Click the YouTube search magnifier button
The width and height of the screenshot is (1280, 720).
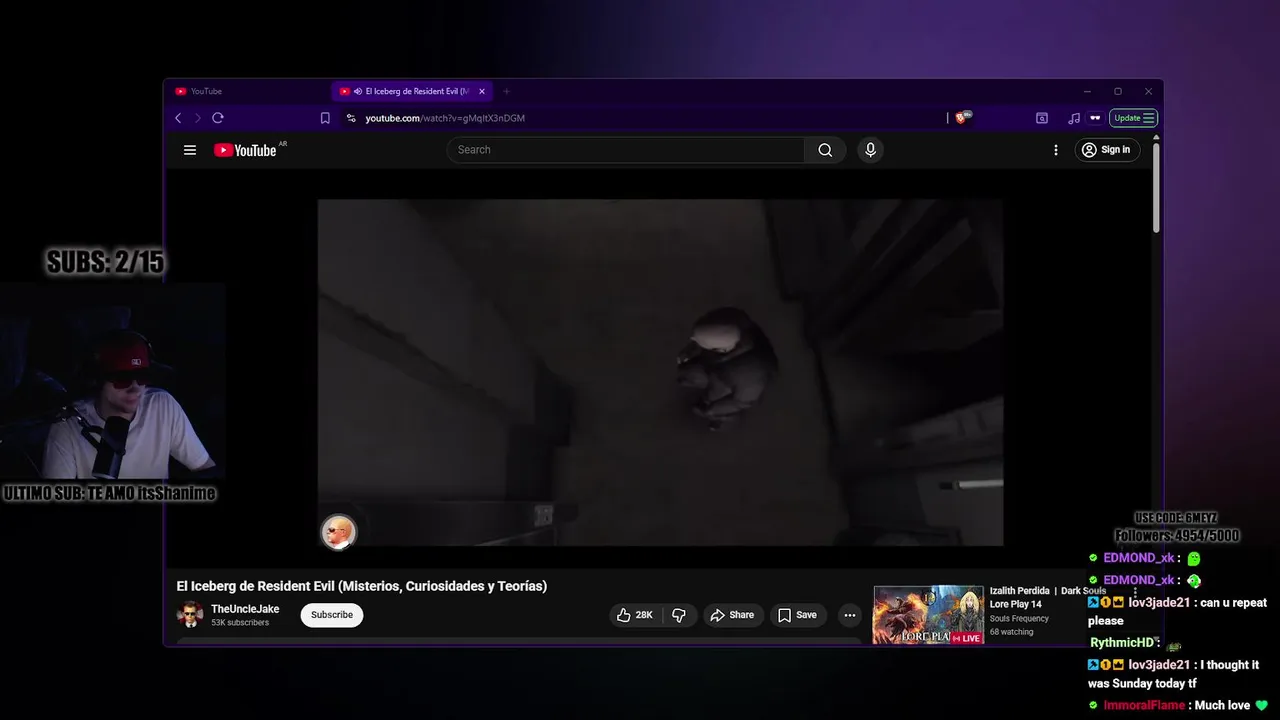825,150
